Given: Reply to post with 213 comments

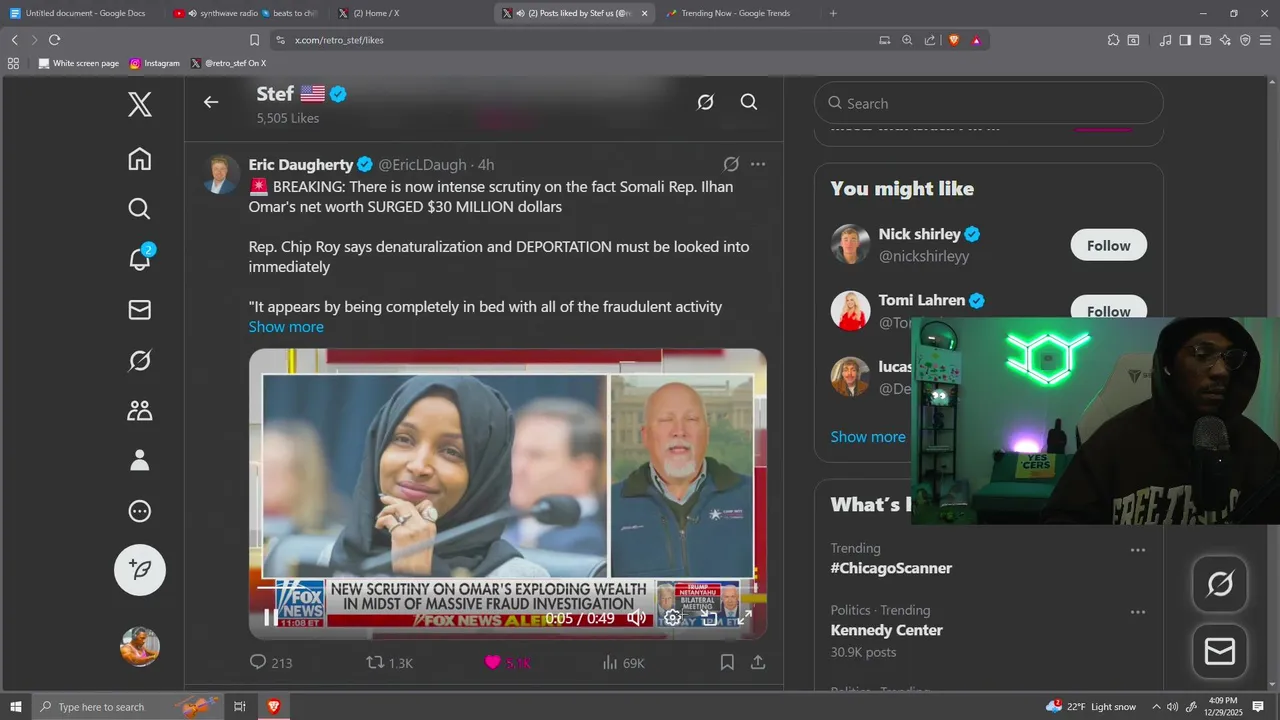Looking at the screenshot, I should point(270,662).
